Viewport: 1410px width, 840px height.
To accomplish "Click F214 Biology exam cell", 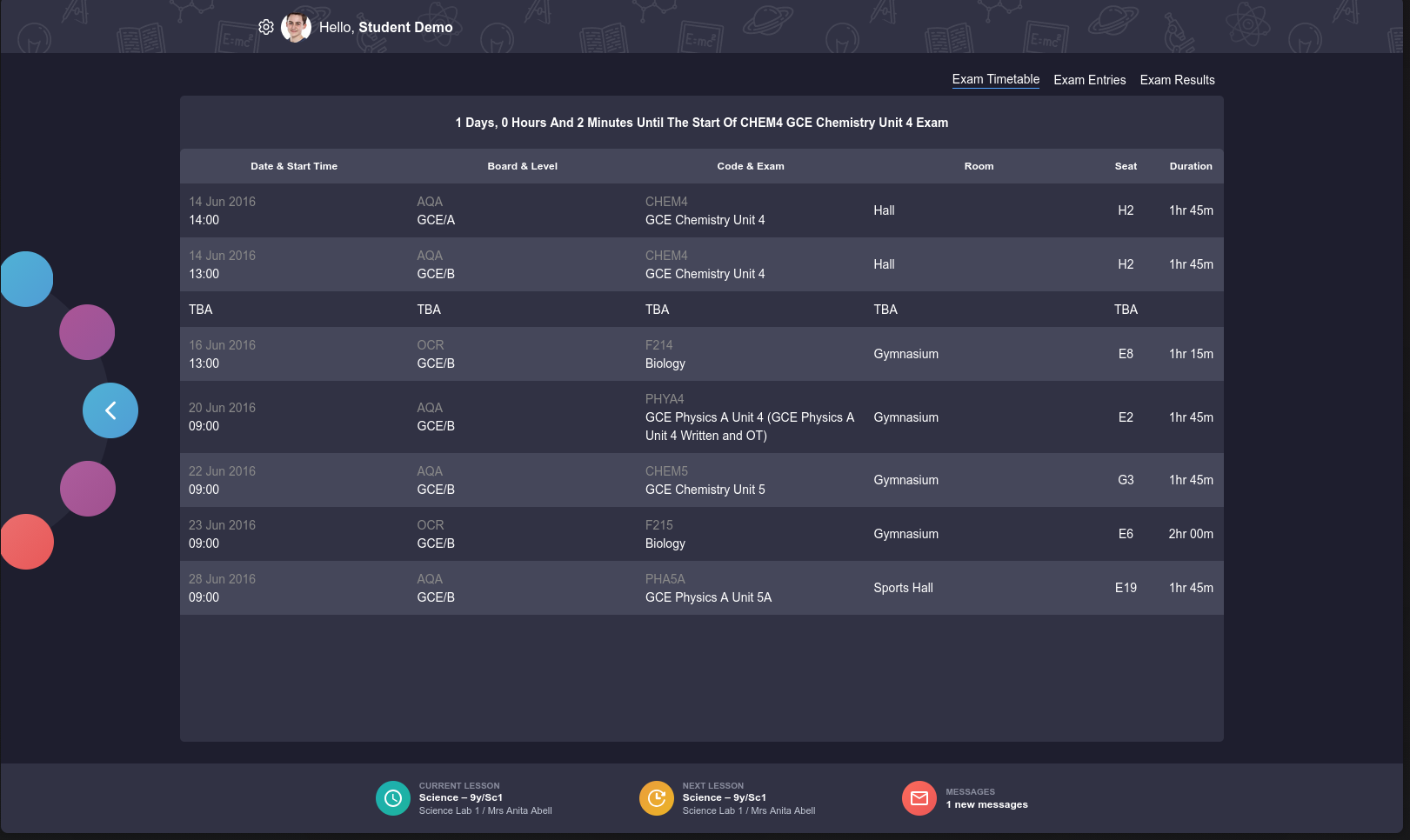I will 751,354.
